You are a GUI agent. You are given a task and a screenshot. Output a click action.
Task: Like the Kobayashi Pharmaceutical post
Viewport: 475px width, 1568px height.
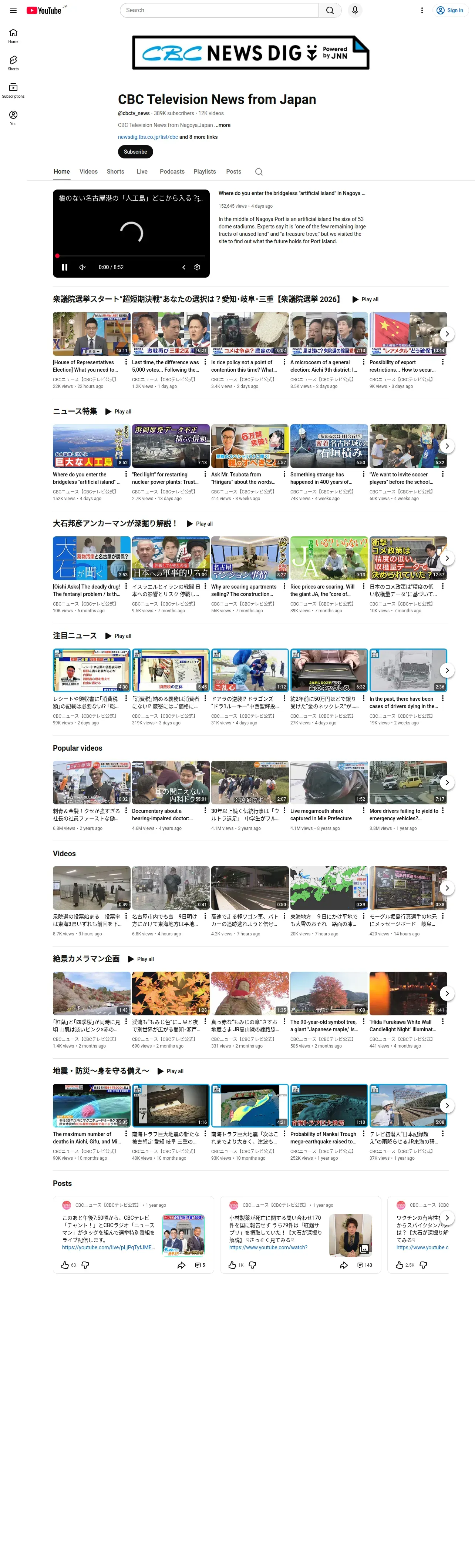click(x=232, y=1264)
